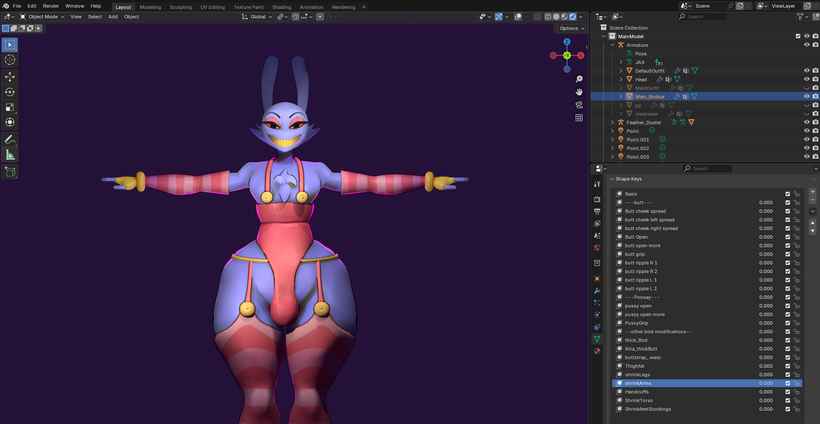This screenshot has width=820, height=424.
Task: Collapse the Shape Keys panel
Action: (x=612, y=179)
